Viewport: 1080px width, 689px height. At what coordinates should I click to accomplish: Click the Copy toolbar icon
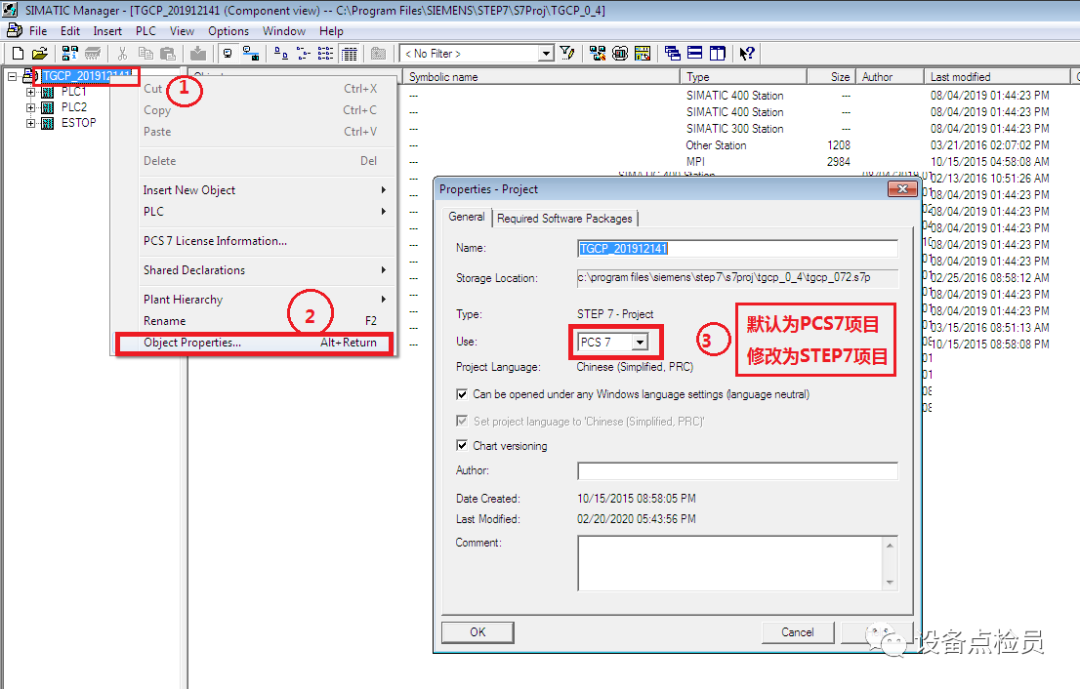click(x=145, y=53)
